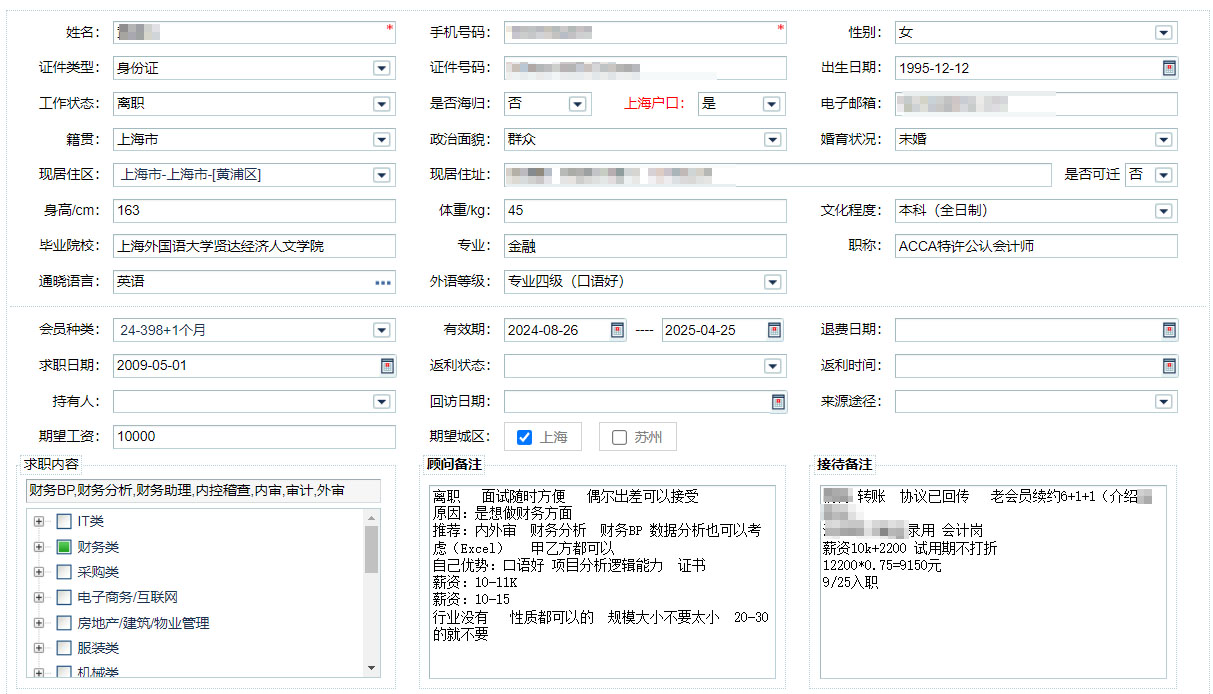This screenshot has height=694, width=1213.
Task: Open calendar icon for 有效期 start date
Action: [x=618, y=330]
